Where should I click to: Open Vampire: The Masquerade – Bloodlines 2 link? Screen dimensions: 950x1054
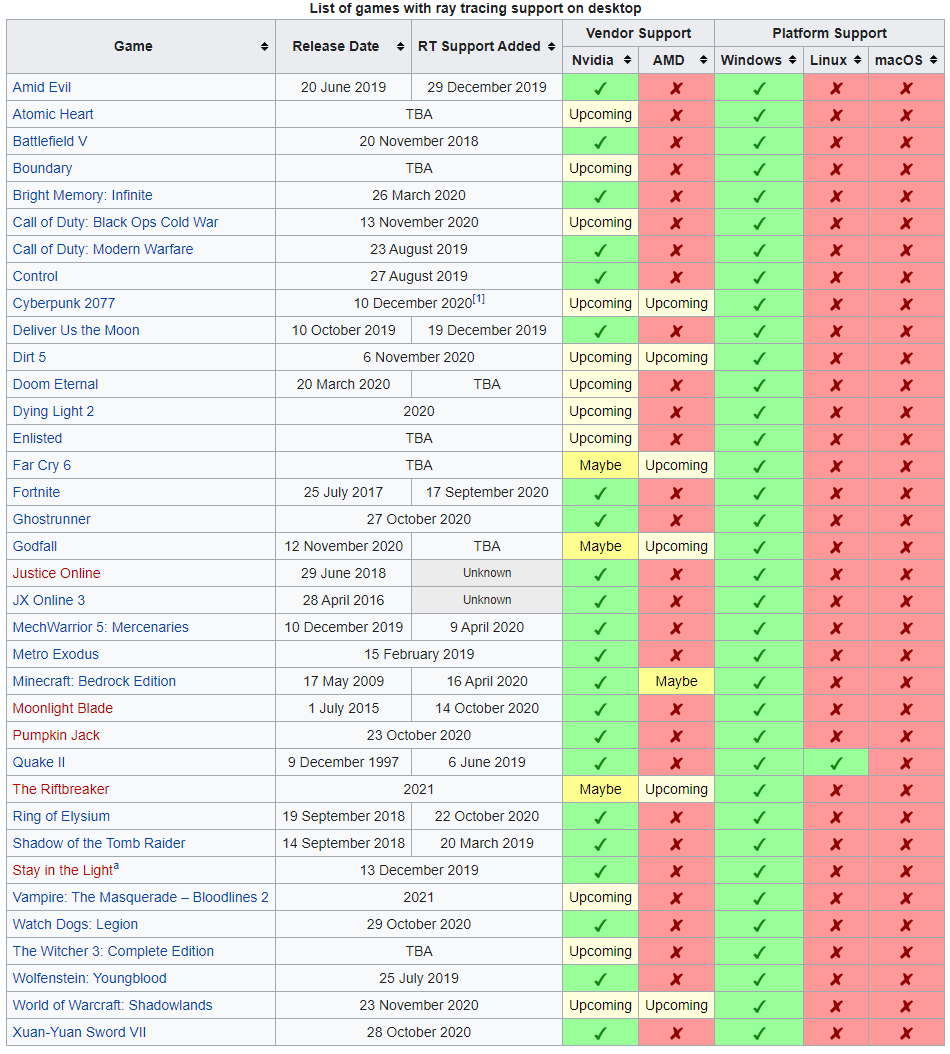click(141, 897)
